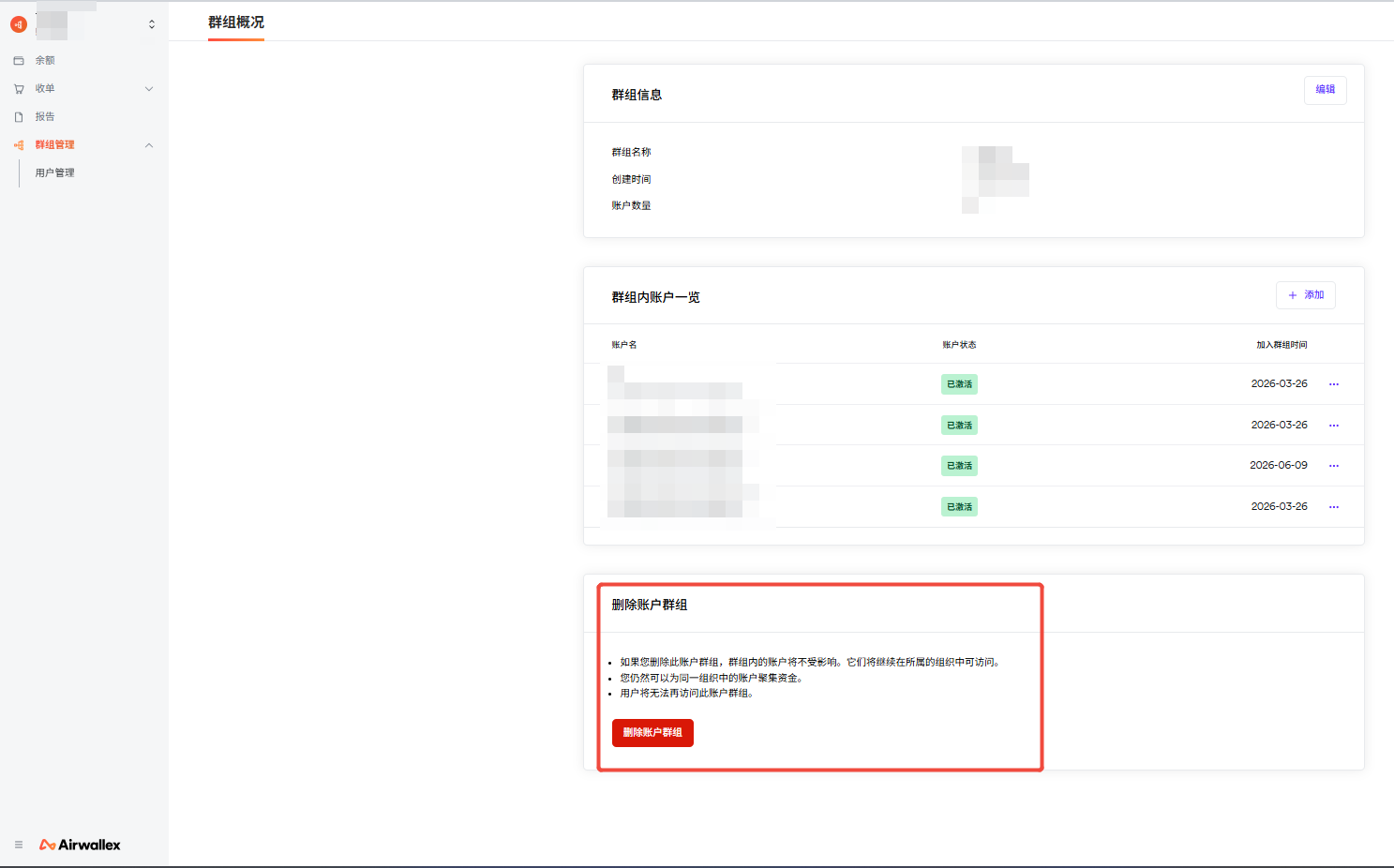Click the 报告 document icon
Screen dimensions: 1394x868
19,117
